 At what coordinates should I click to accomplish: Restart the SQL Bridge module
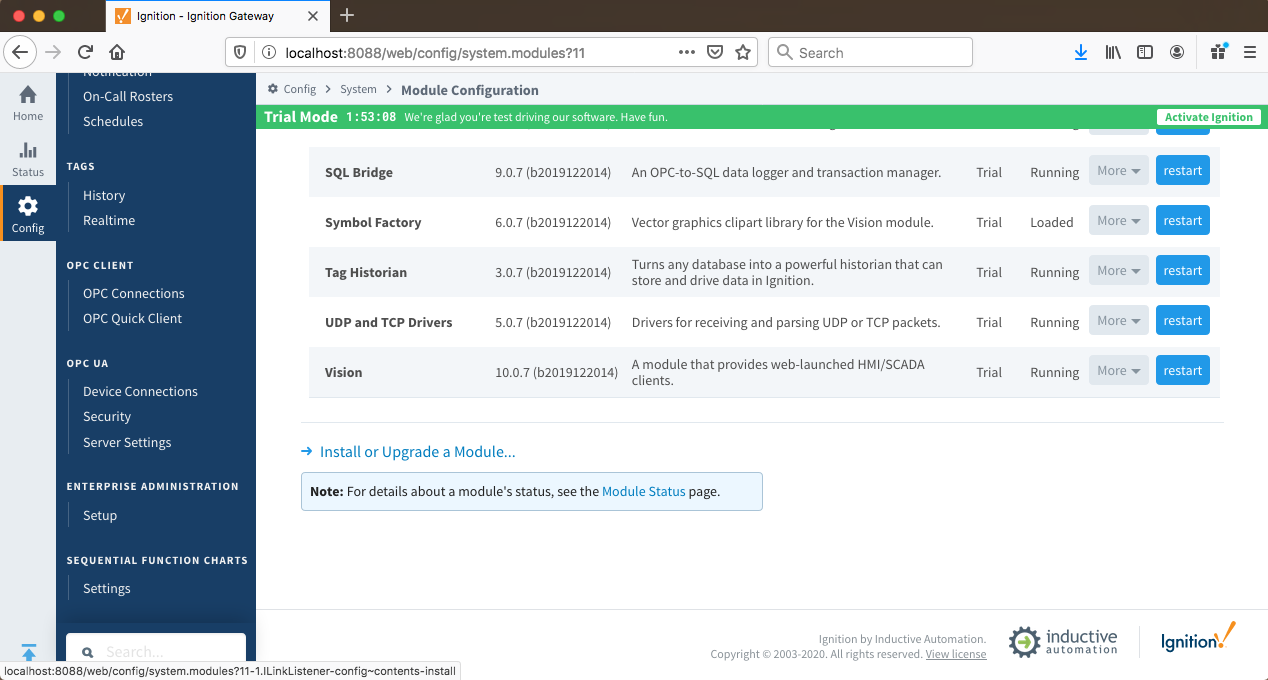[1182, 171]
